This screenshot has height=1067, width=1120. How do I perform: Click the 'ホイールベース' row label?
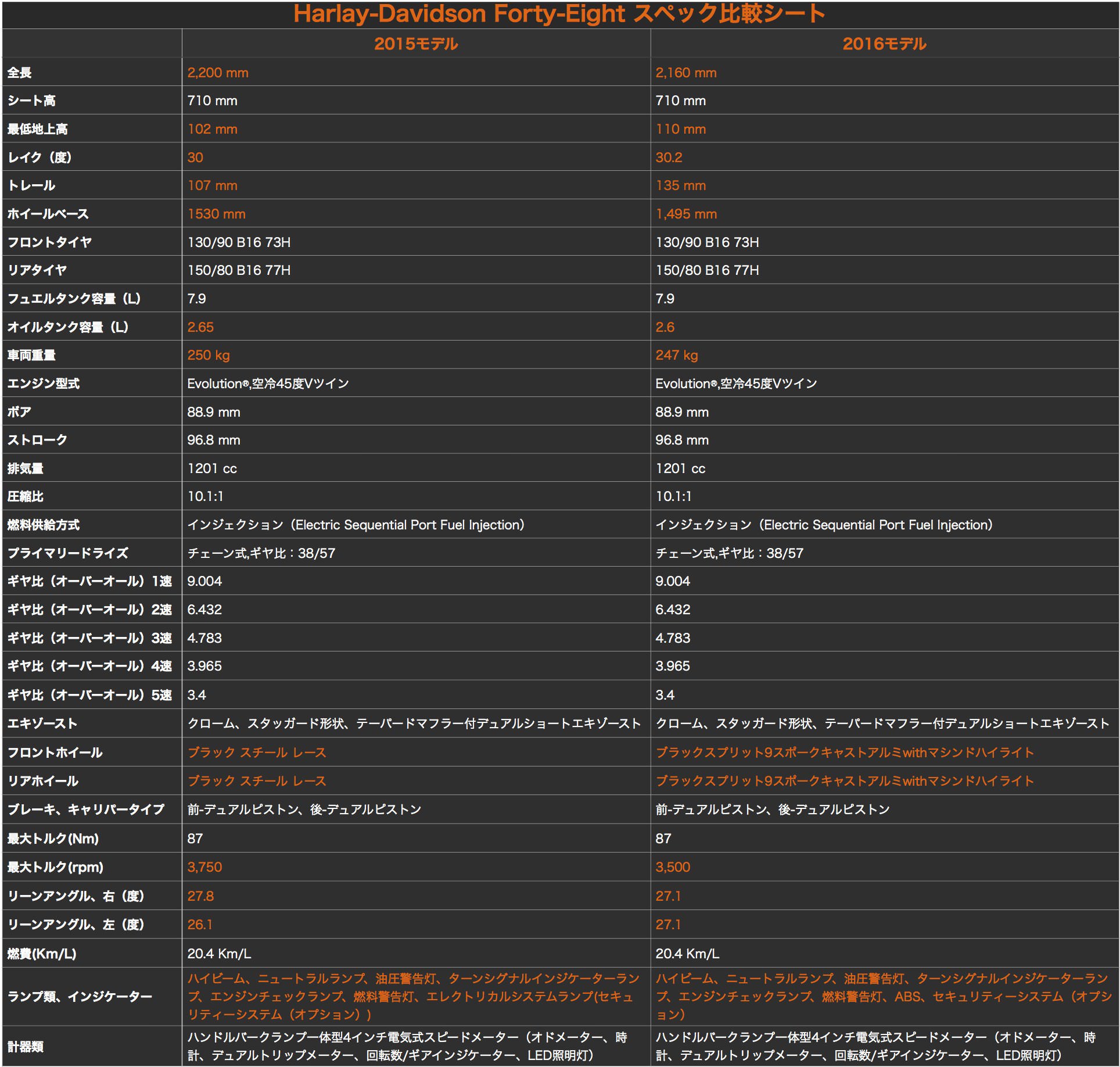click(x=48, y=214)
